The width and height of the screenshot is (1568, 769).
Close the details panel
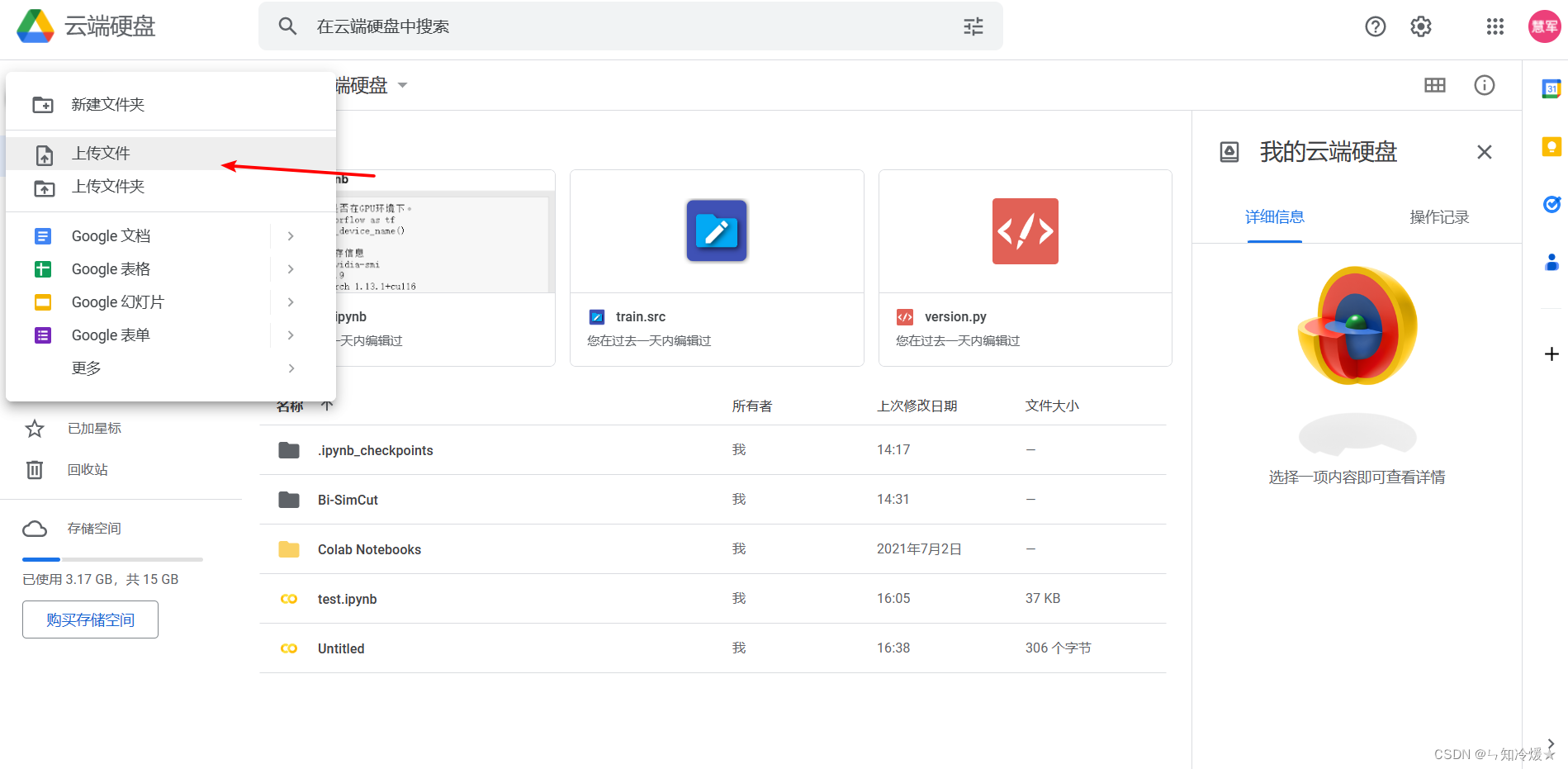[x=1485, y=152]
